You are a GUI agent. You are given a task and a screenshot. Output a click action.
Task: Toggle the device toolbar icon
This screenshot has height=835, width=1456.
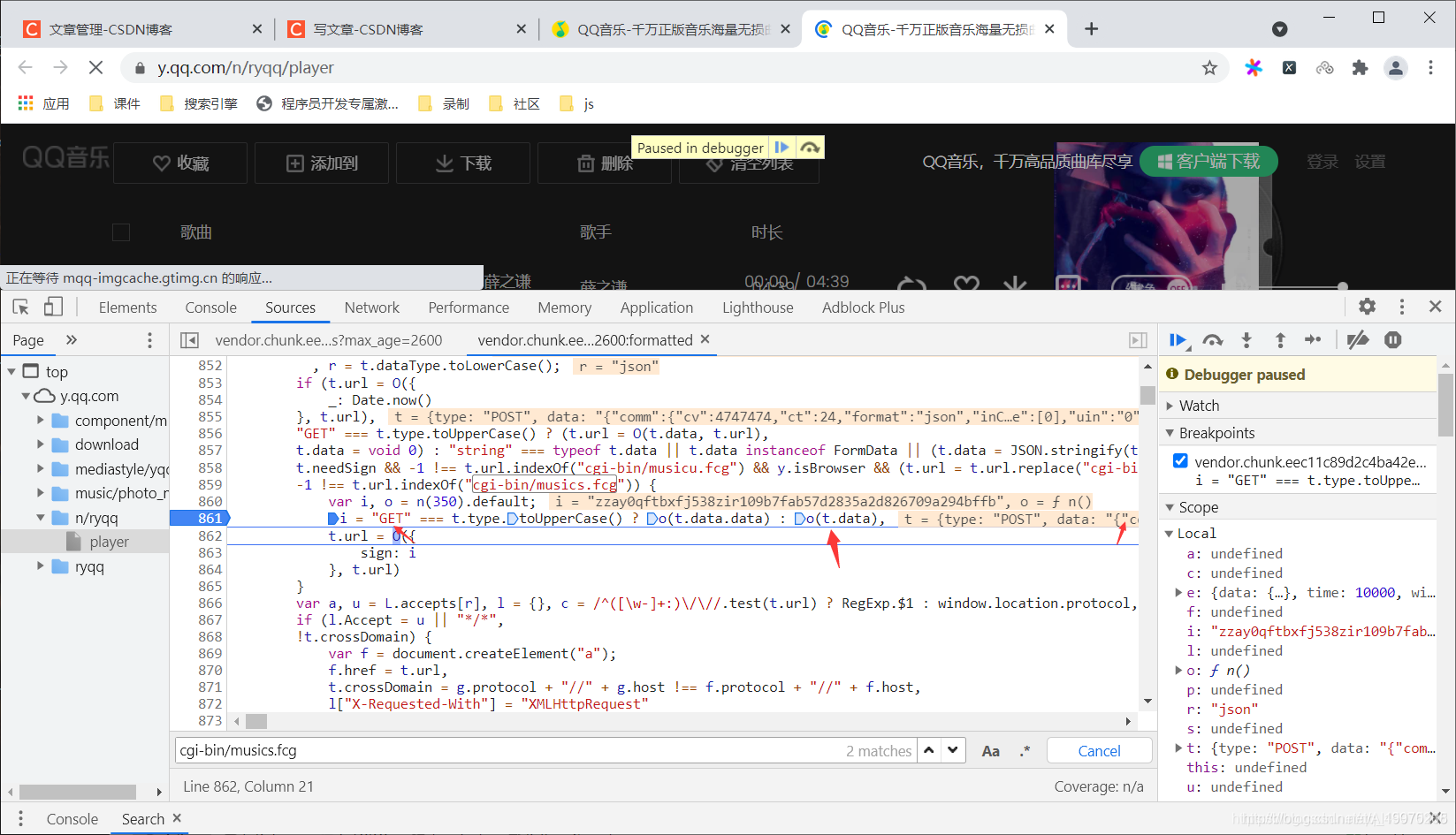pos(53,307)
